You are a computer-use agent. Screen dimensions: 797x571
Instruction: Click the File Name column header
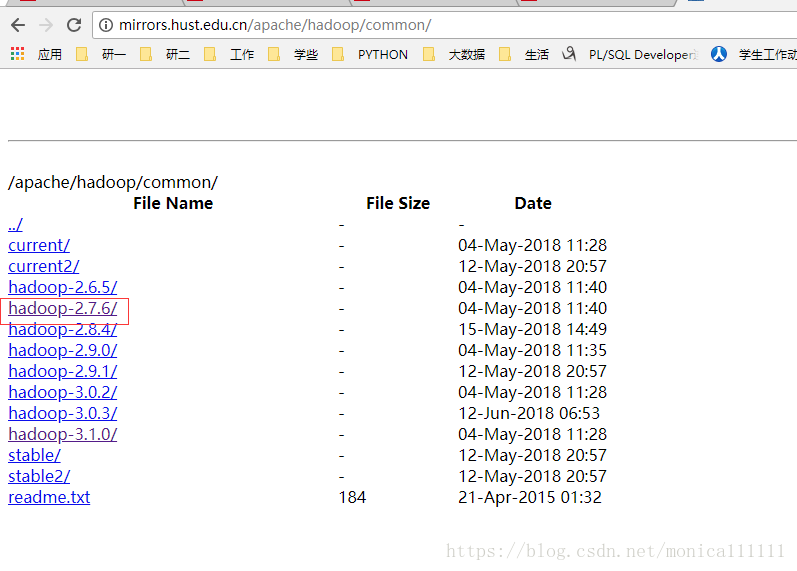173,203
